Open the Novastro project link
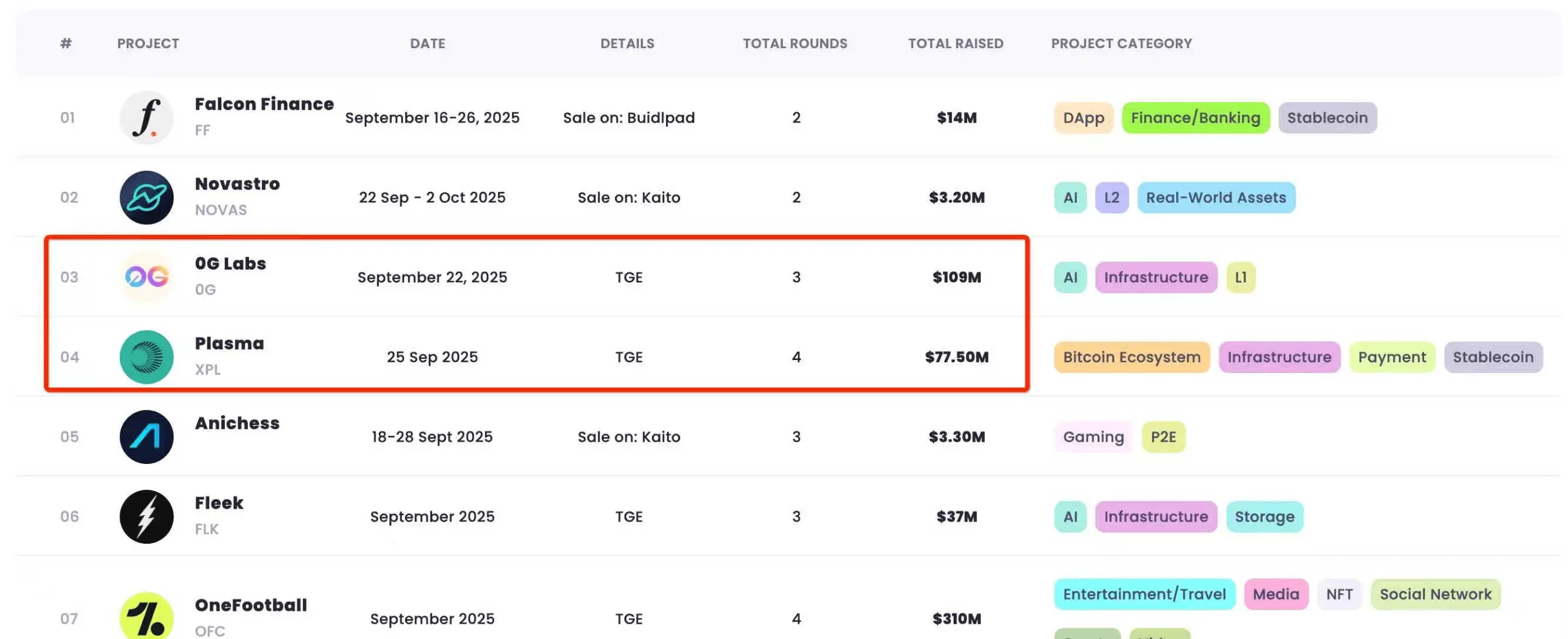1568x639 pixels. tap(237, 184)
